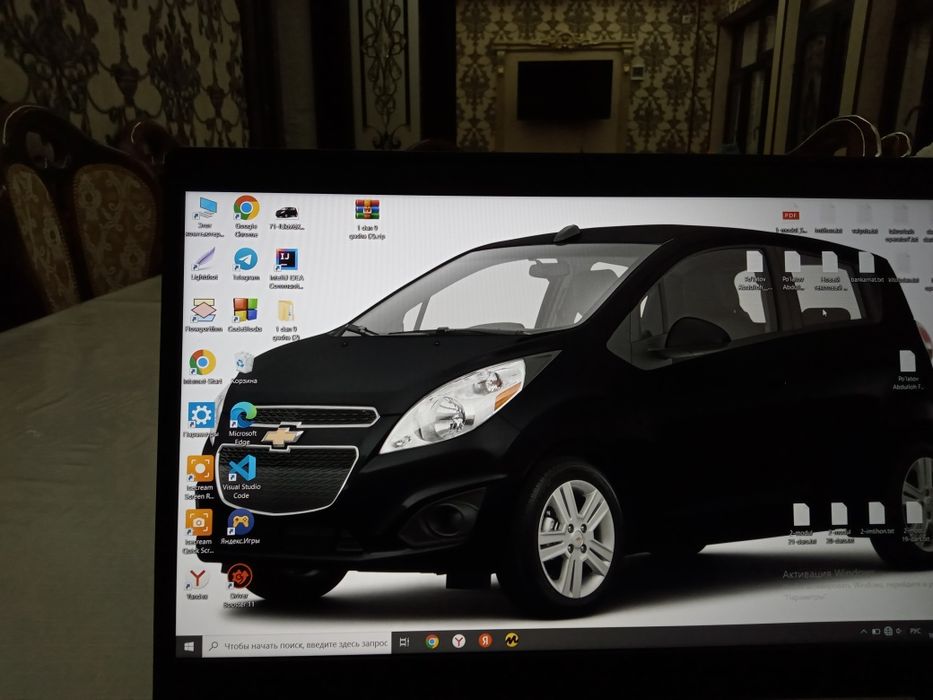Open network globe icon in tray
Image resolution: width=933 pixels, height=700 pixels.
pos(888,631)
